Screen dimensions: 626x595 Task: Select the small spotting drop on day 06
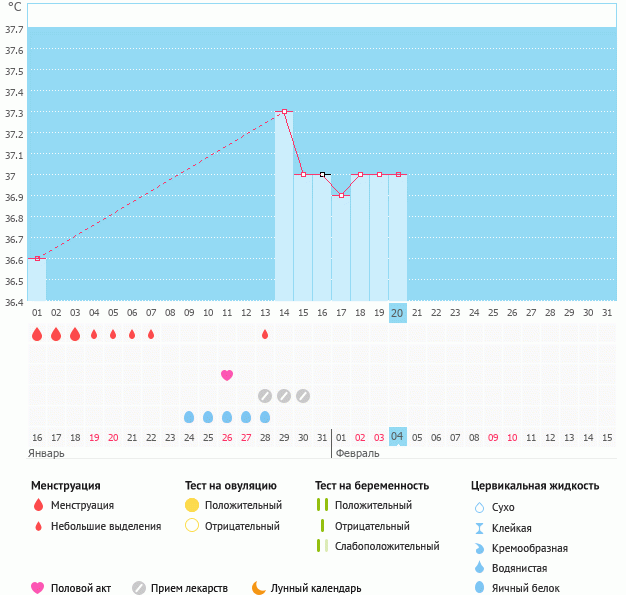pos(132,334)
